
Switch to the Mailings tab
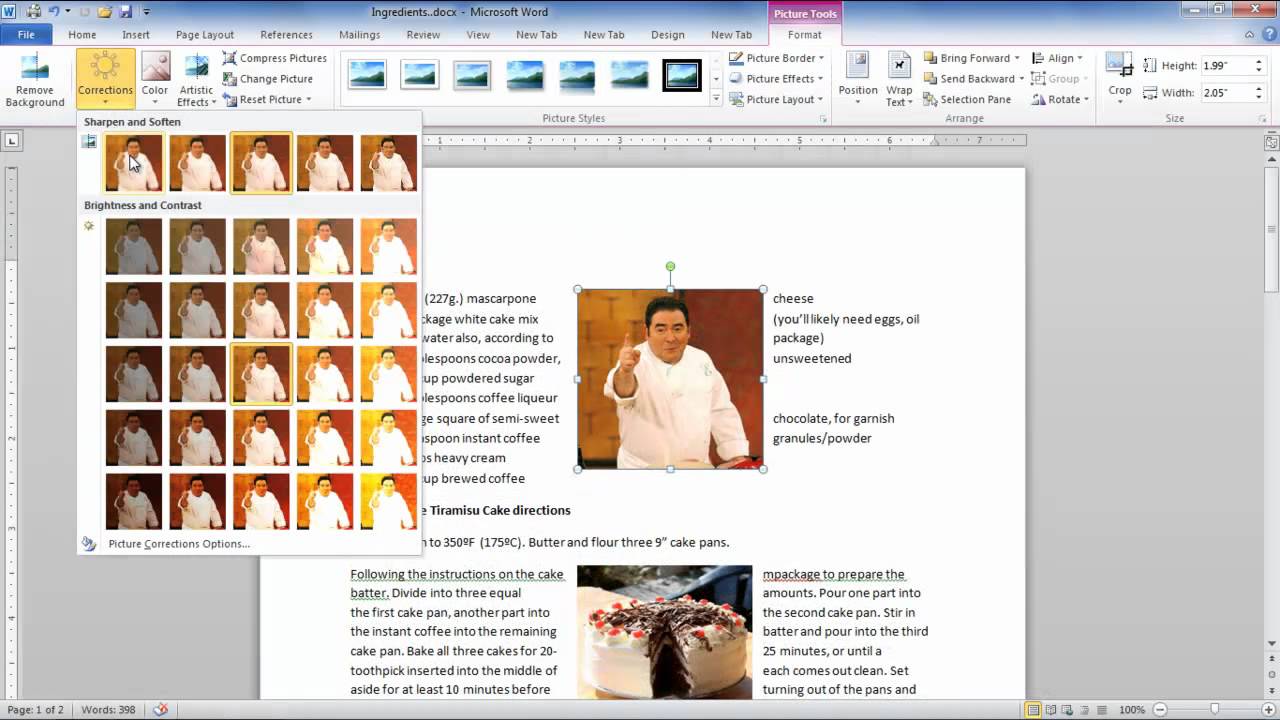(x=359, y=35)
